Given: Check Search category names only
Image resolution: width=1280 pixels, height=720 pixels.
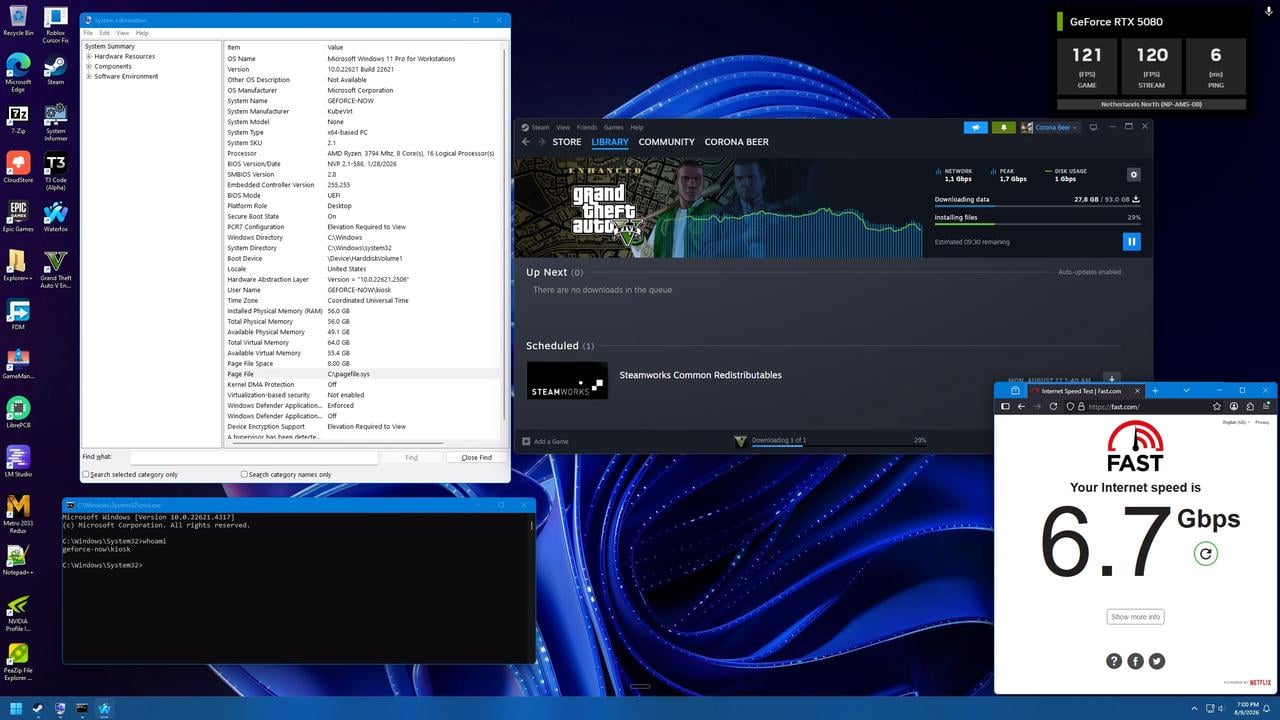Looking at the screenshot, I should (244, 474).
